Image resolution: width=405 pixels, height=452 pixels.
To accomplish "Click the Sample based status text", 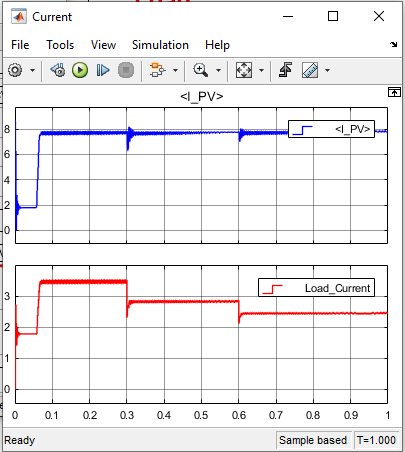I will 313,440.
